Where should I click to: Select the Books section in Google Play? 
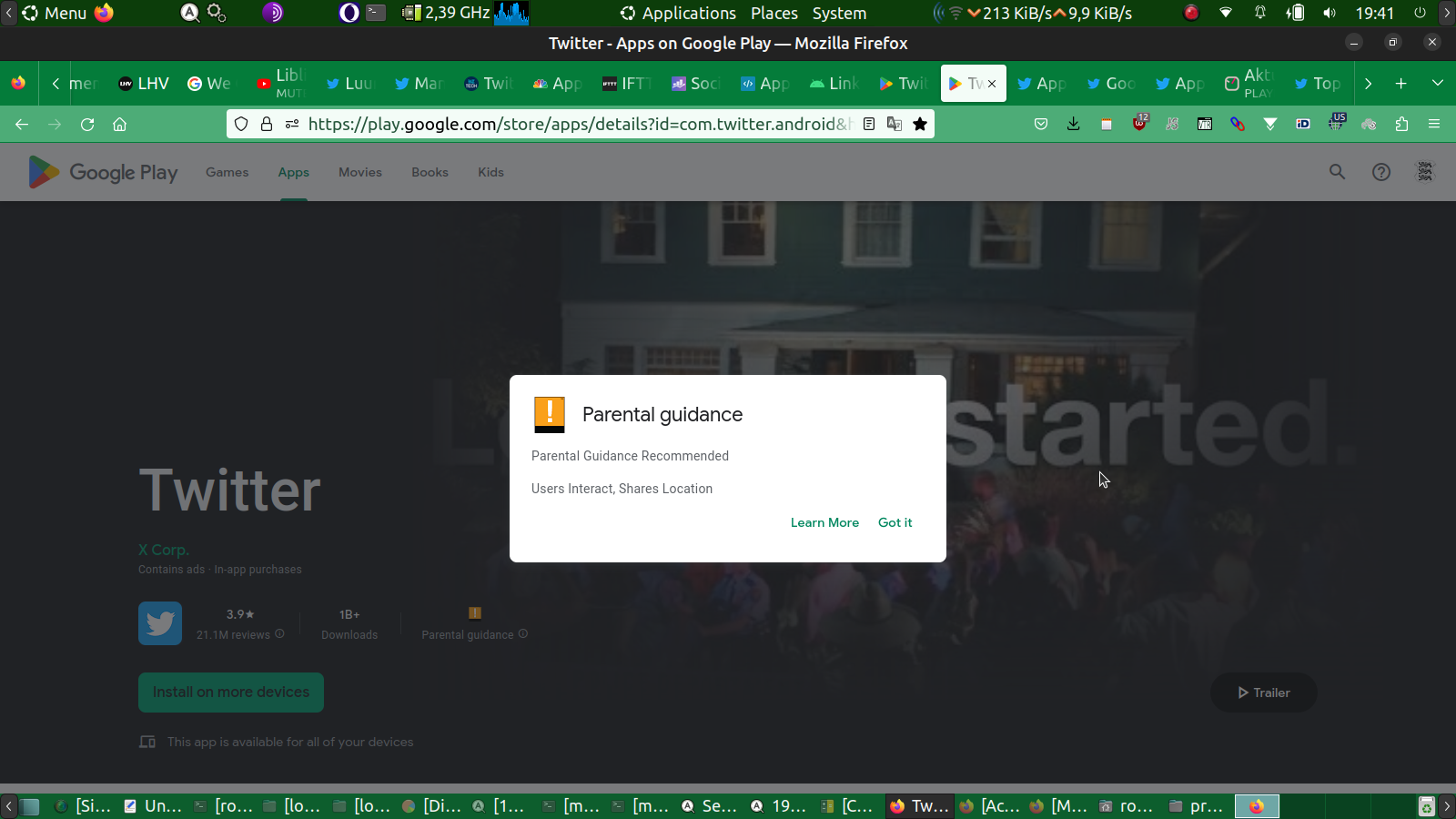pyautogui.click(x=430, y=172)
